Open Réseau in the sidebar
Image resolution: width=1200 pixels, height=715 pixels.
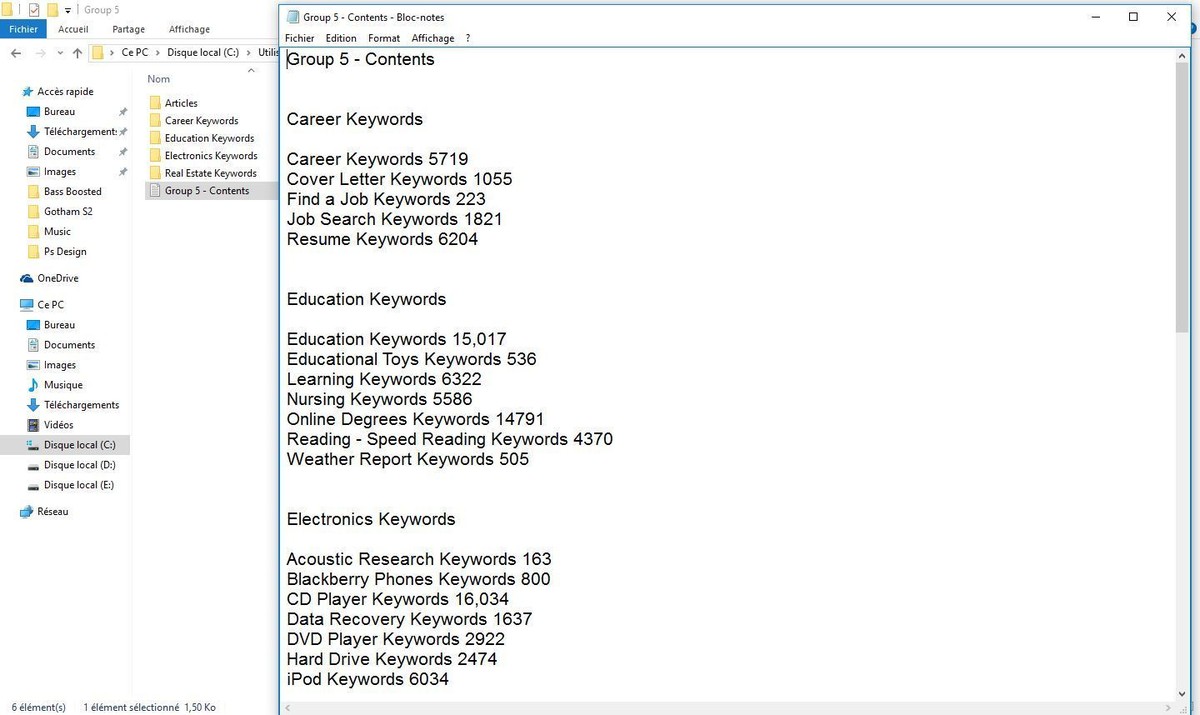(x=52, y=512)
